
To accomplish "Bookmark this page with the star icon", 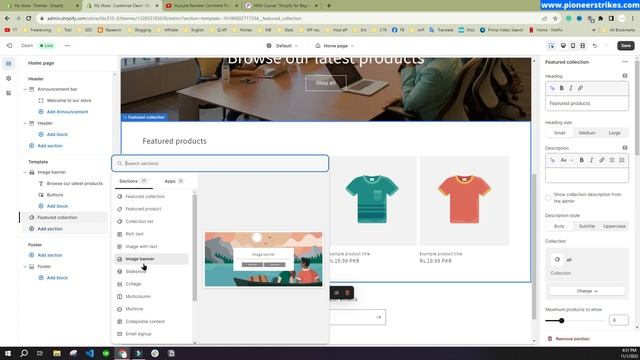I will 556,18.
